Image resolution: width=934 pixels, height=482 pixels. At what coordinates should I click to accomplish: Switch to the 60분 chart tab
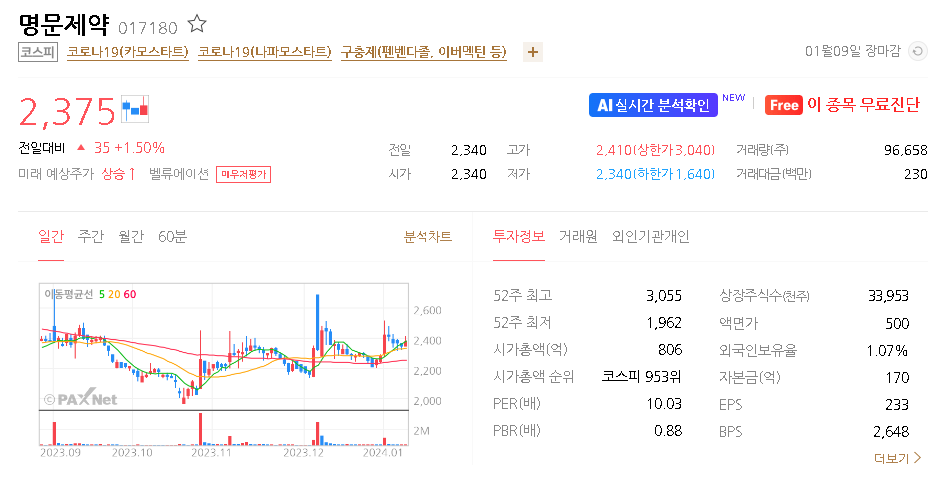pos(172,237)
